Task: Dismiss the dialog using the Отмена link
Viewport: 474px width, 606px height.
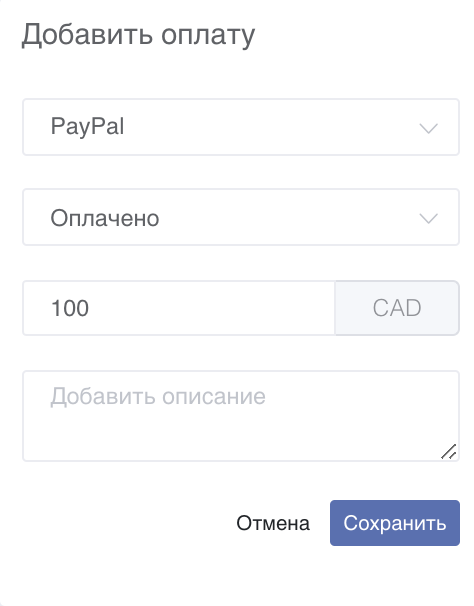Action: pos(273,523)
